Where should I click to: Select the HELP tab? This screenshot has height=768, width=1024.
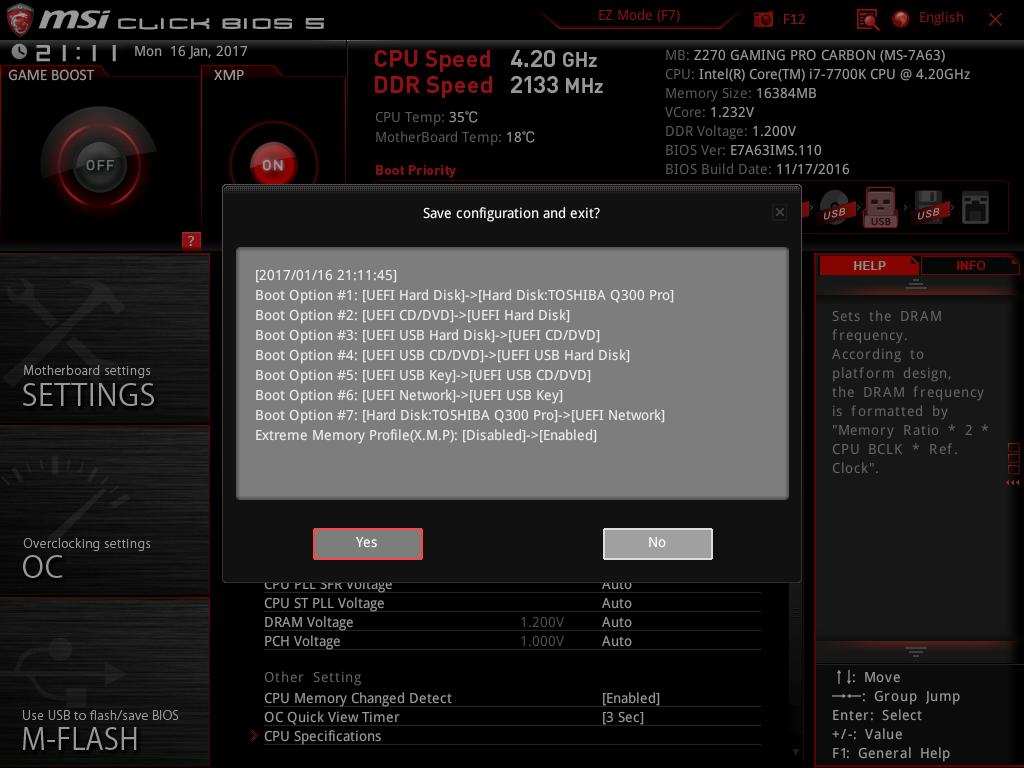click(x=868, y=265)
